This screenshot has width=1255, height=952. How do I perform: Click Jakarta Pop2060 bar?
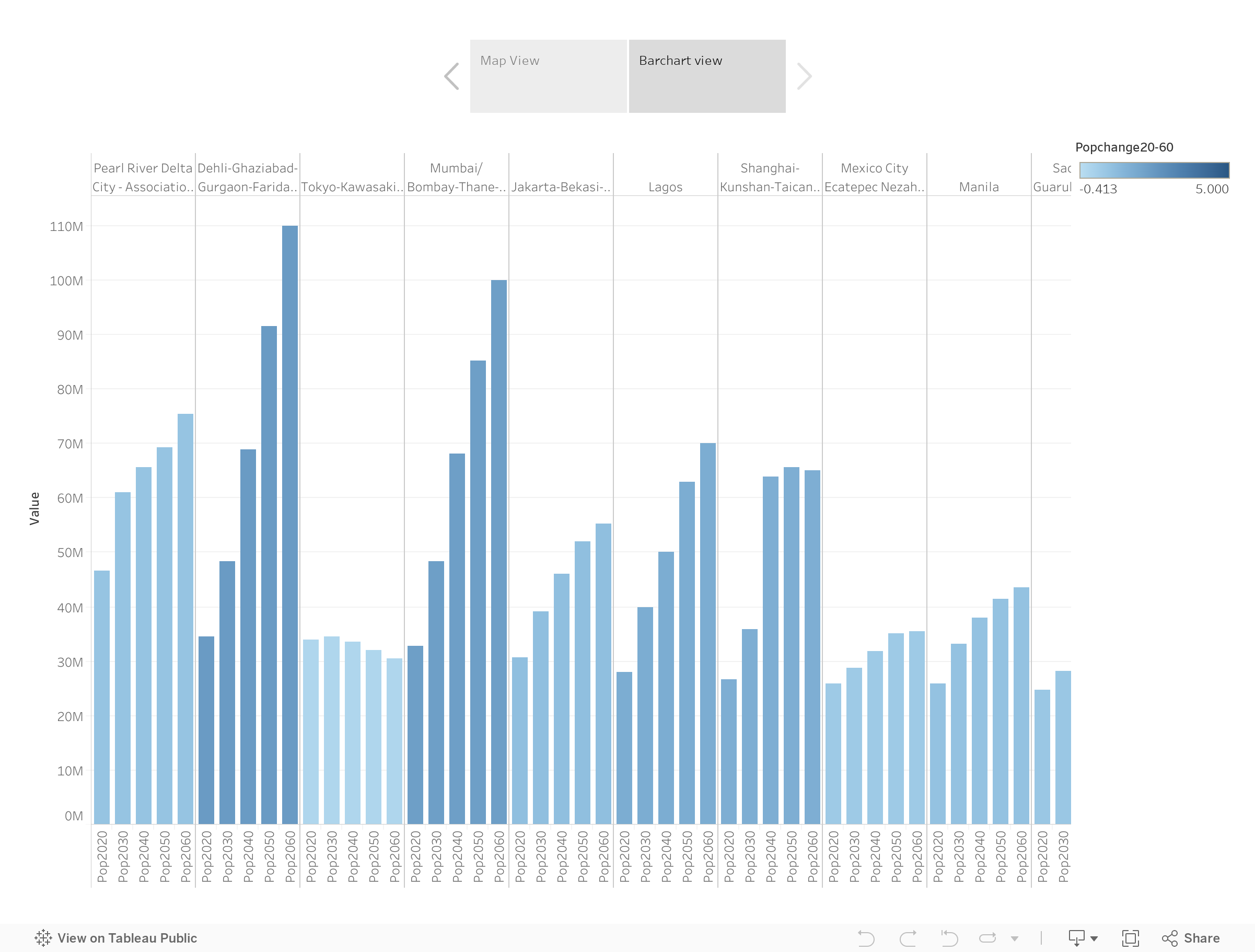603,674
